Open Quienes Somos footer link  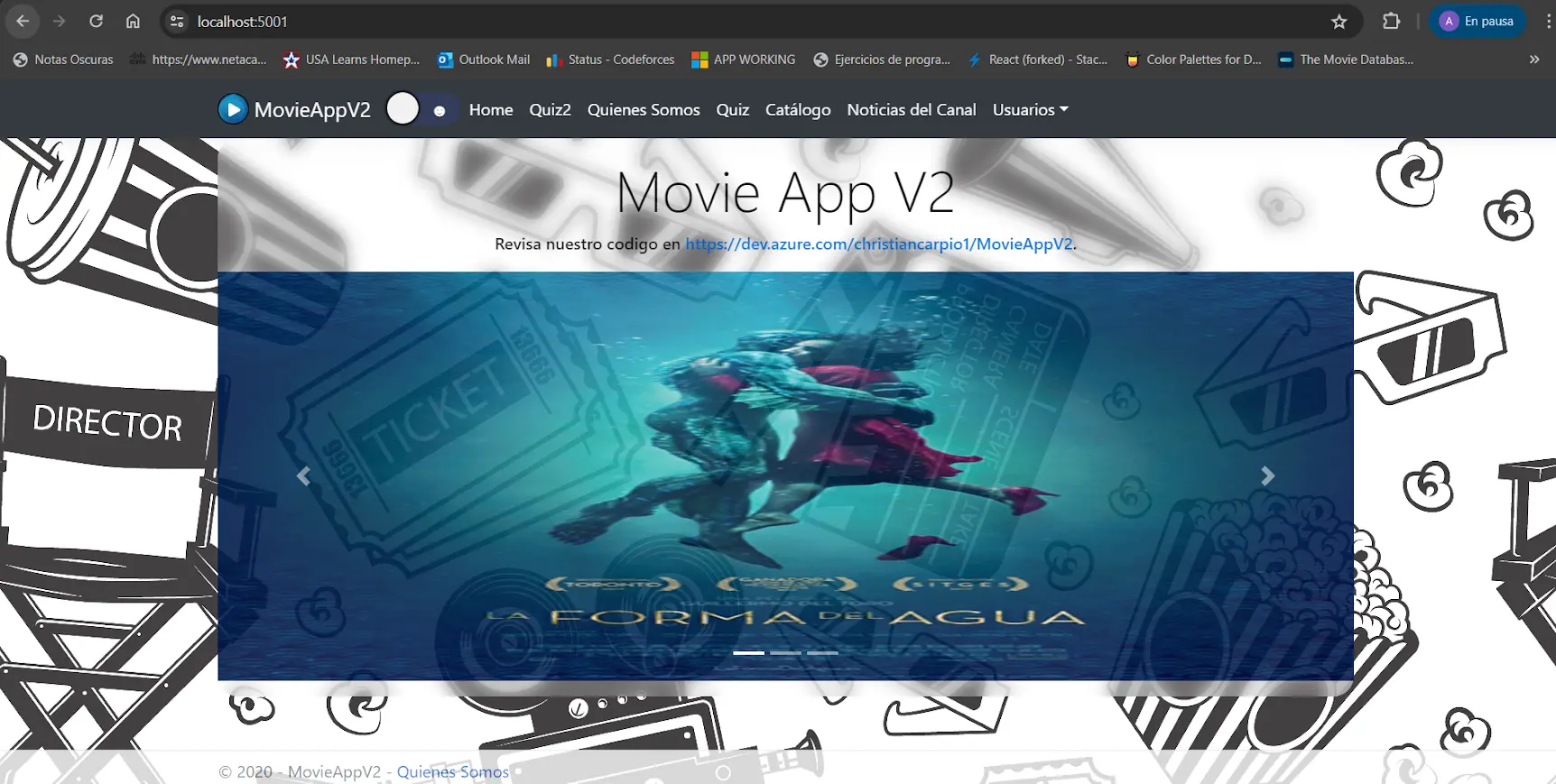pyautogui.click(x=453, y=772)
